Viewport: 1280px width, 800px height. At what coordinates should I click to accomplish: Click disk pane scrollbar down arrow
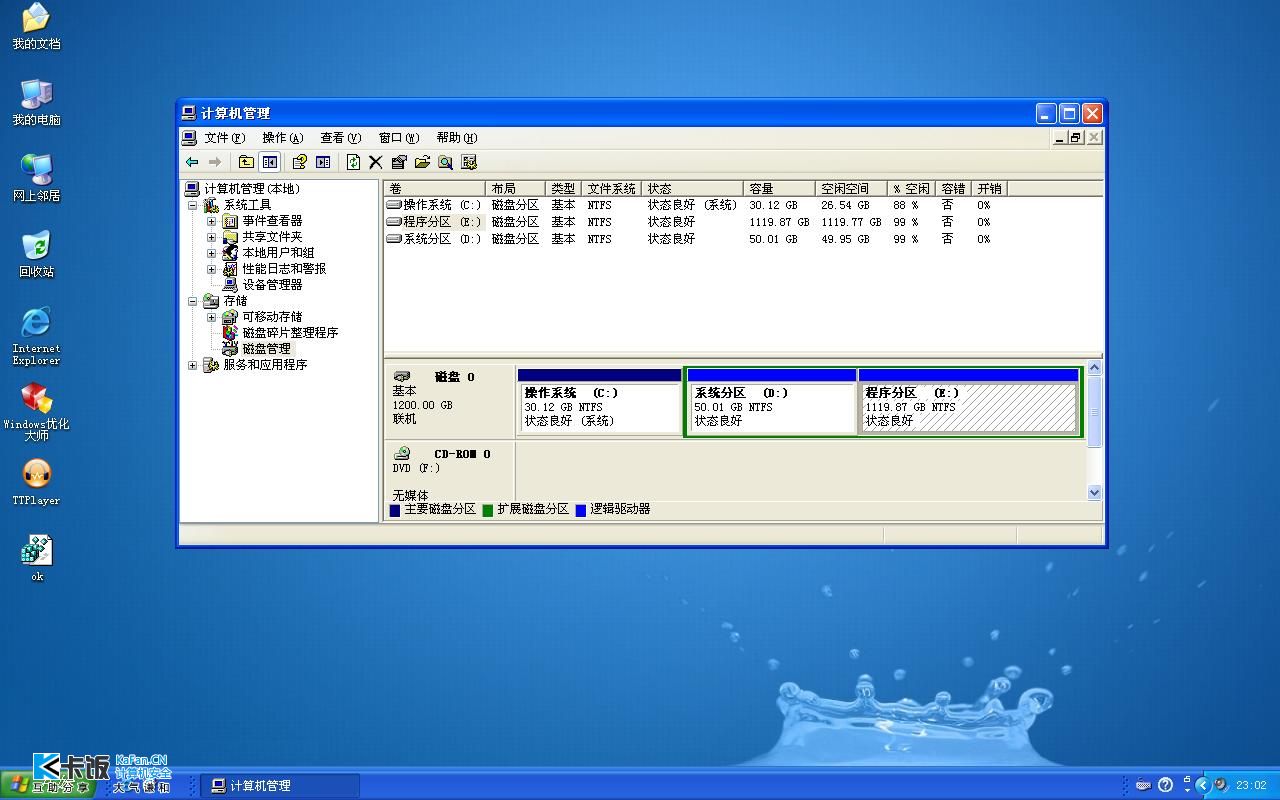[1093, 492]
